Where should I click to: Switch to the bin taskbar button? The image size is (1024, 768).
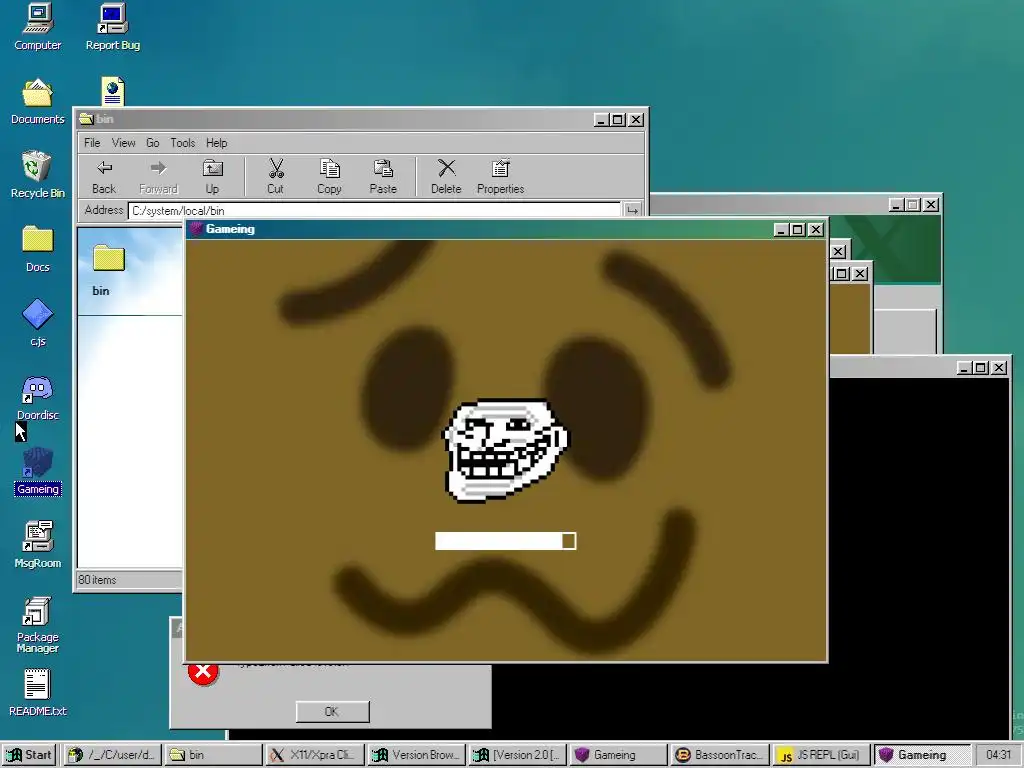pyautogui.click(x=213, y=755)
